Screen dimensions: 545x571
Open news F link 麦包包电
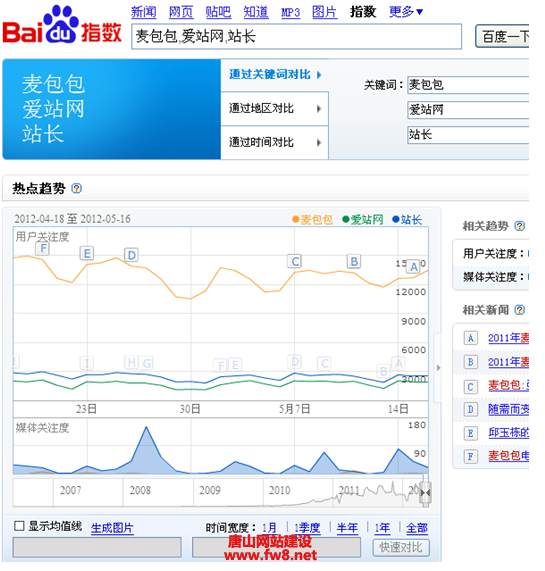pyautogui.click(x=508, y=456)
